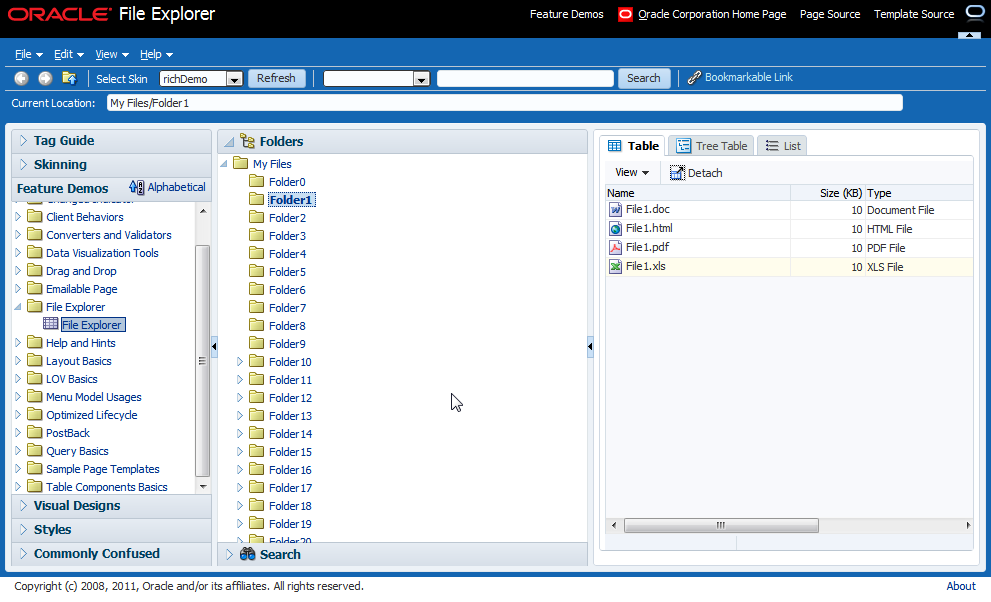Collapse the File Explorer tree node
This screenshot has height=602, width=991.
18,306
